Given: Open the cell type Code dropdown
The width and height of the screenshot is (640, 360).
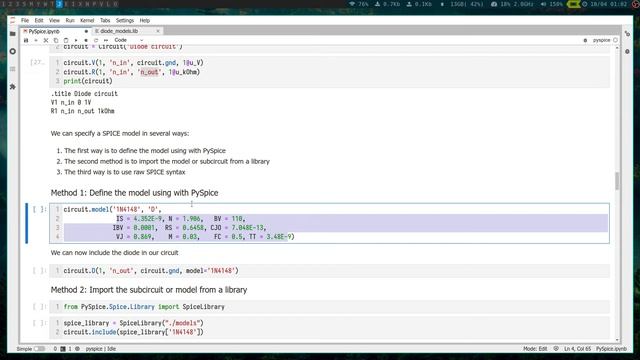Looking at the screenshot, I should tap(128, 40).
